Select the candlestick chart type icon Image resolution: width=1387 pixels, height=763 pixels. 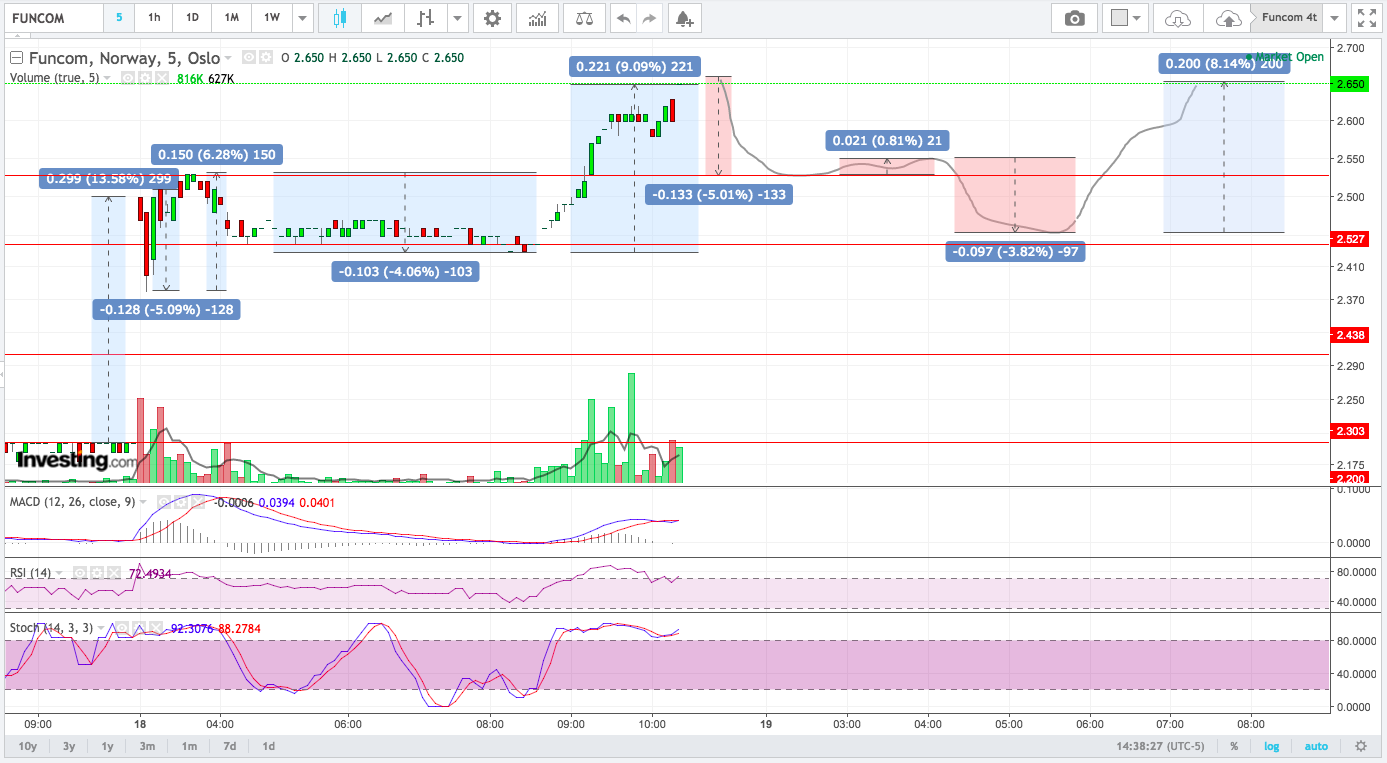click(x=339, y=18)
